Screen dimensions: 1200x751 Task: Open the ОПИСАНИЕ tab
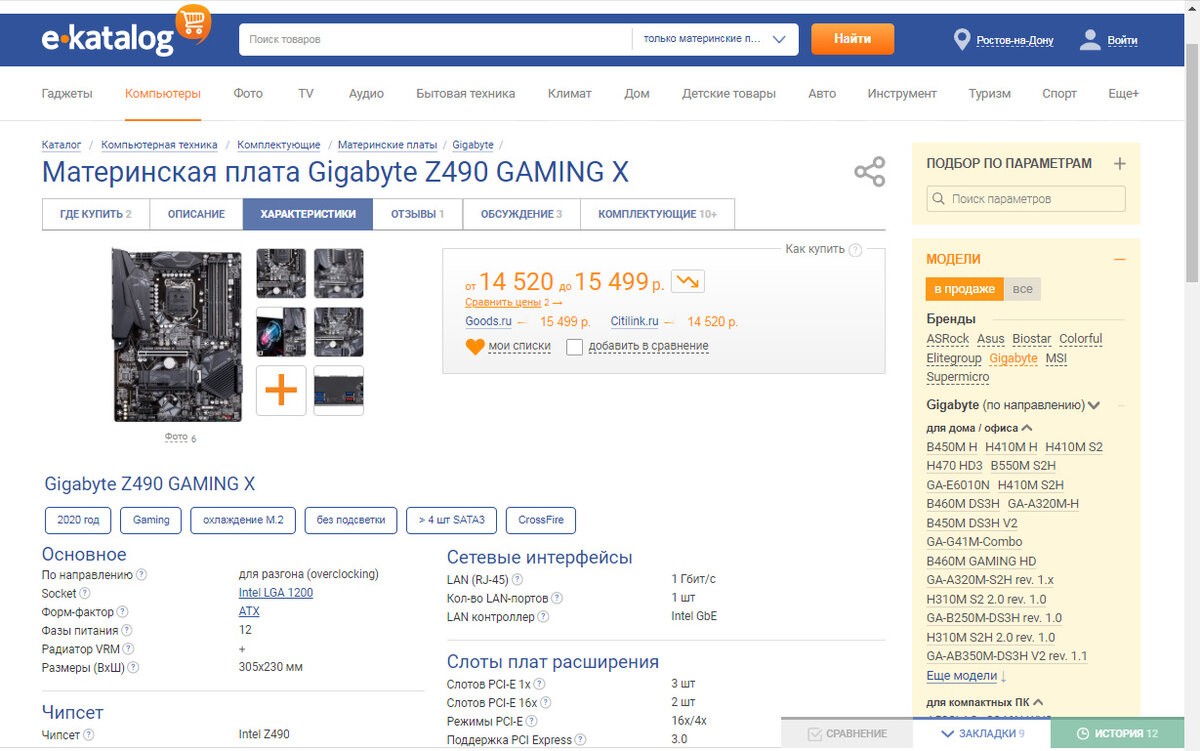tap(194, 214)
